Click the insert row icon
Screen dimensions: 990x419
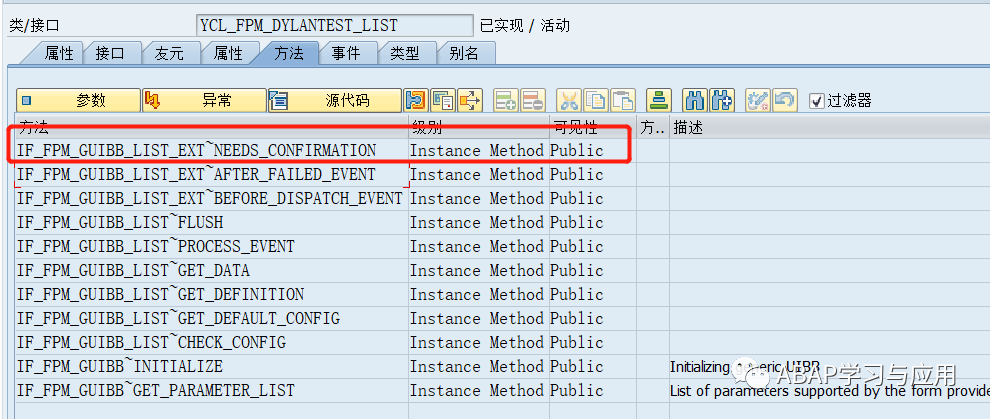[506, 100]
